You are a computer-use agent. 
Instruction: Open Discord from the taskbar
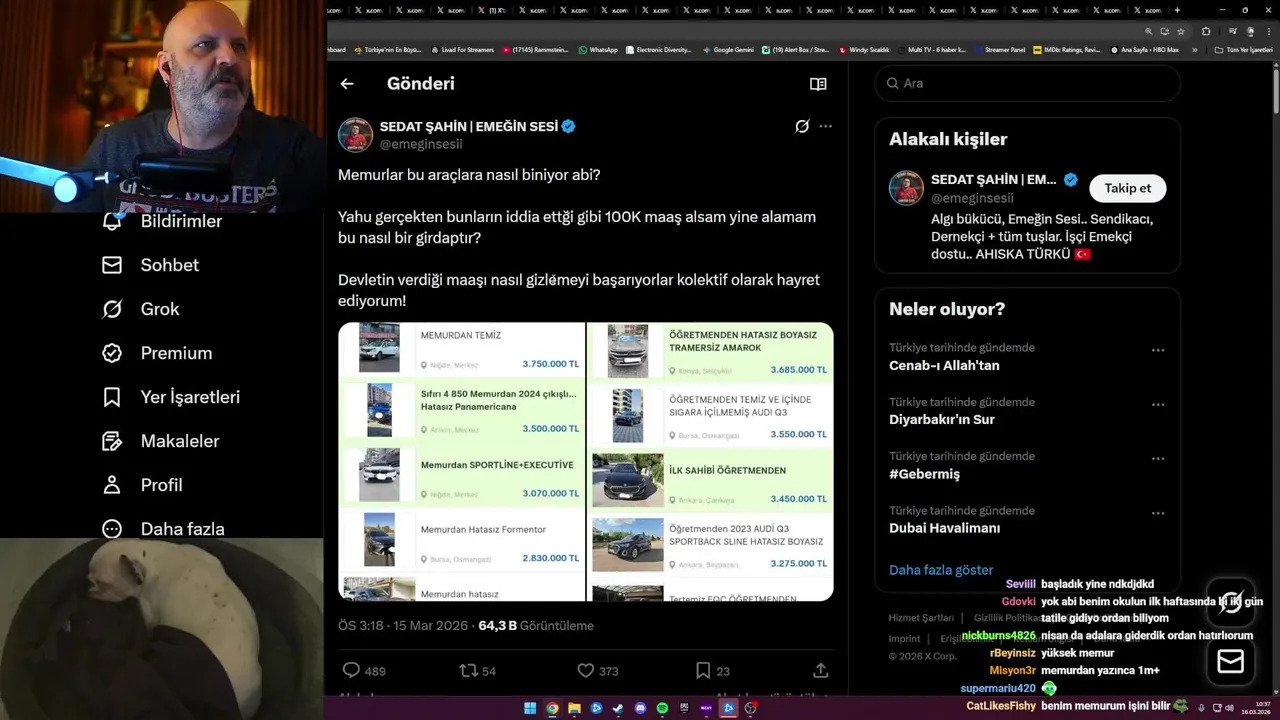click(x=640, y=708)
